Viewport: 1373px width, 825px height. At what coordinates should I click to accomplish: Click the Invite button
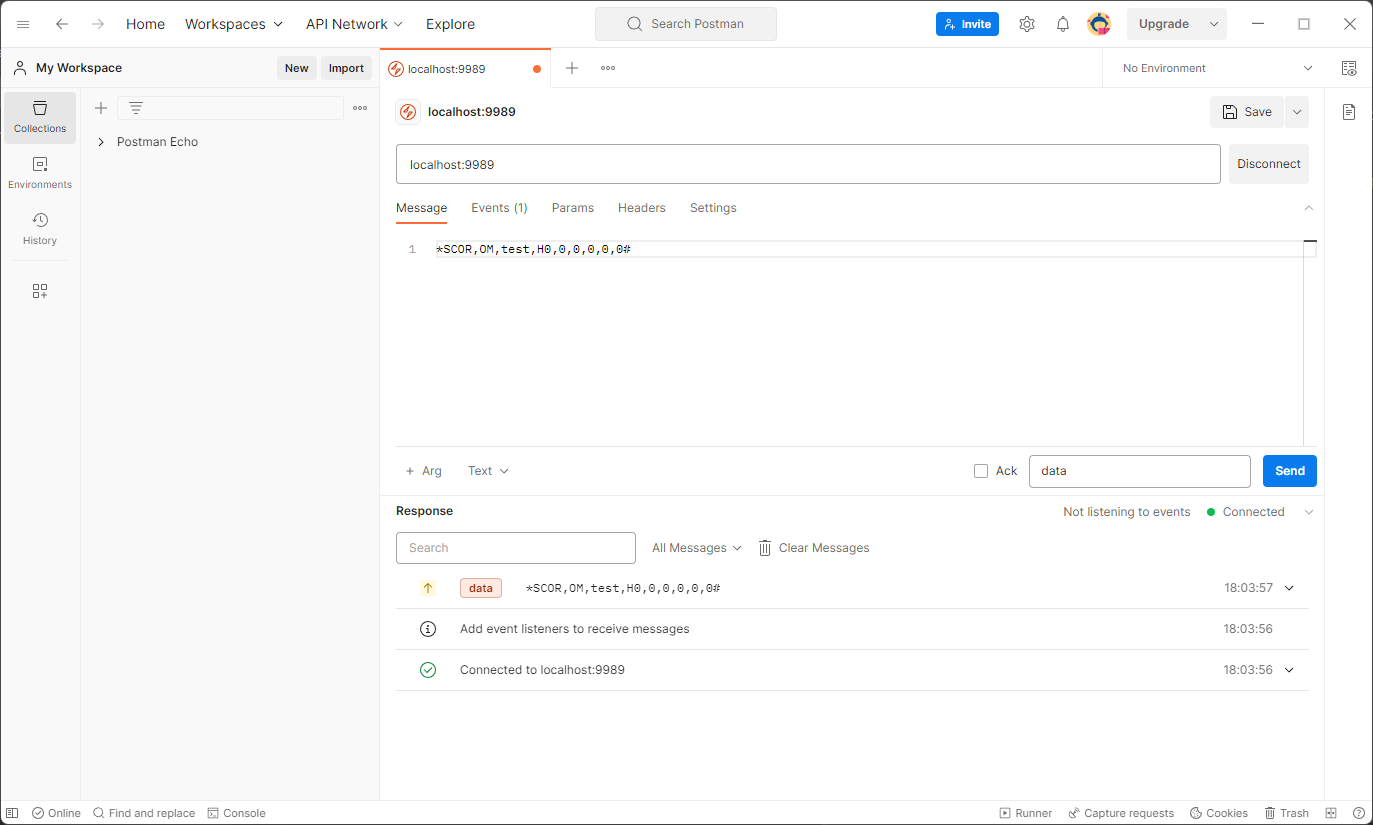pyautogui.click(x=967, y=24)
